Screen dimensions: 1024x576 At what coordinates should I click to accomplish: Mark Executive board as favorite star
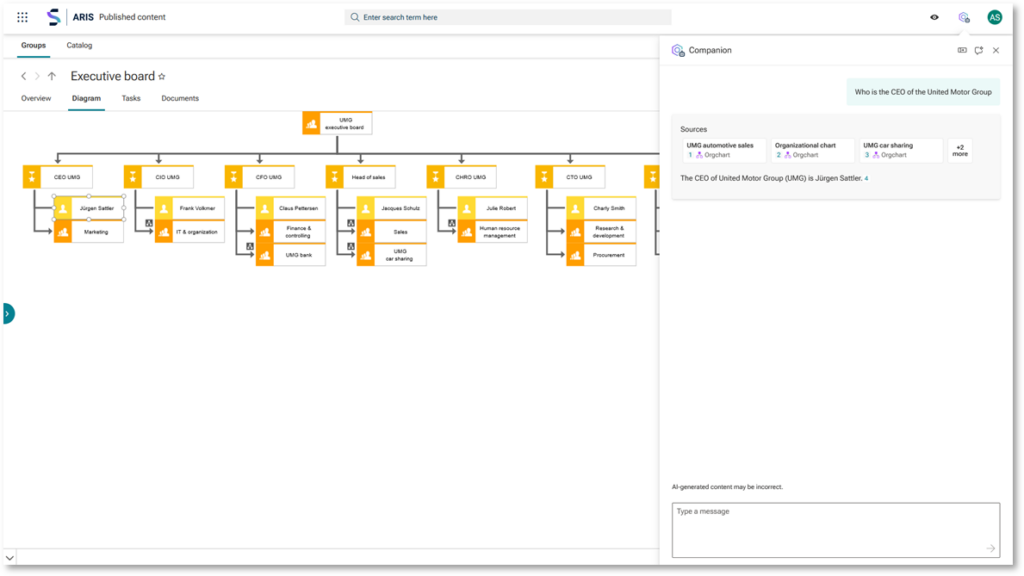tap(162, 76)
